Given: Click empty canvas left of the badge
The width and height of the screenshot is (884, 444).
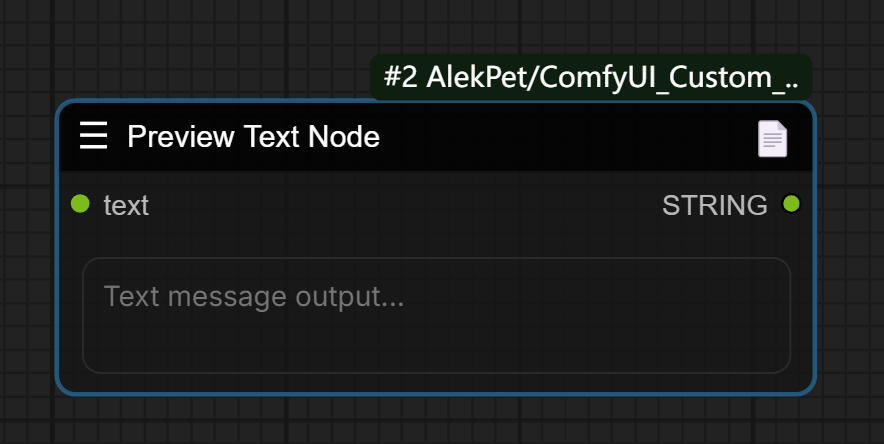Looking at the screenshot, I should (x=200, y=60).
